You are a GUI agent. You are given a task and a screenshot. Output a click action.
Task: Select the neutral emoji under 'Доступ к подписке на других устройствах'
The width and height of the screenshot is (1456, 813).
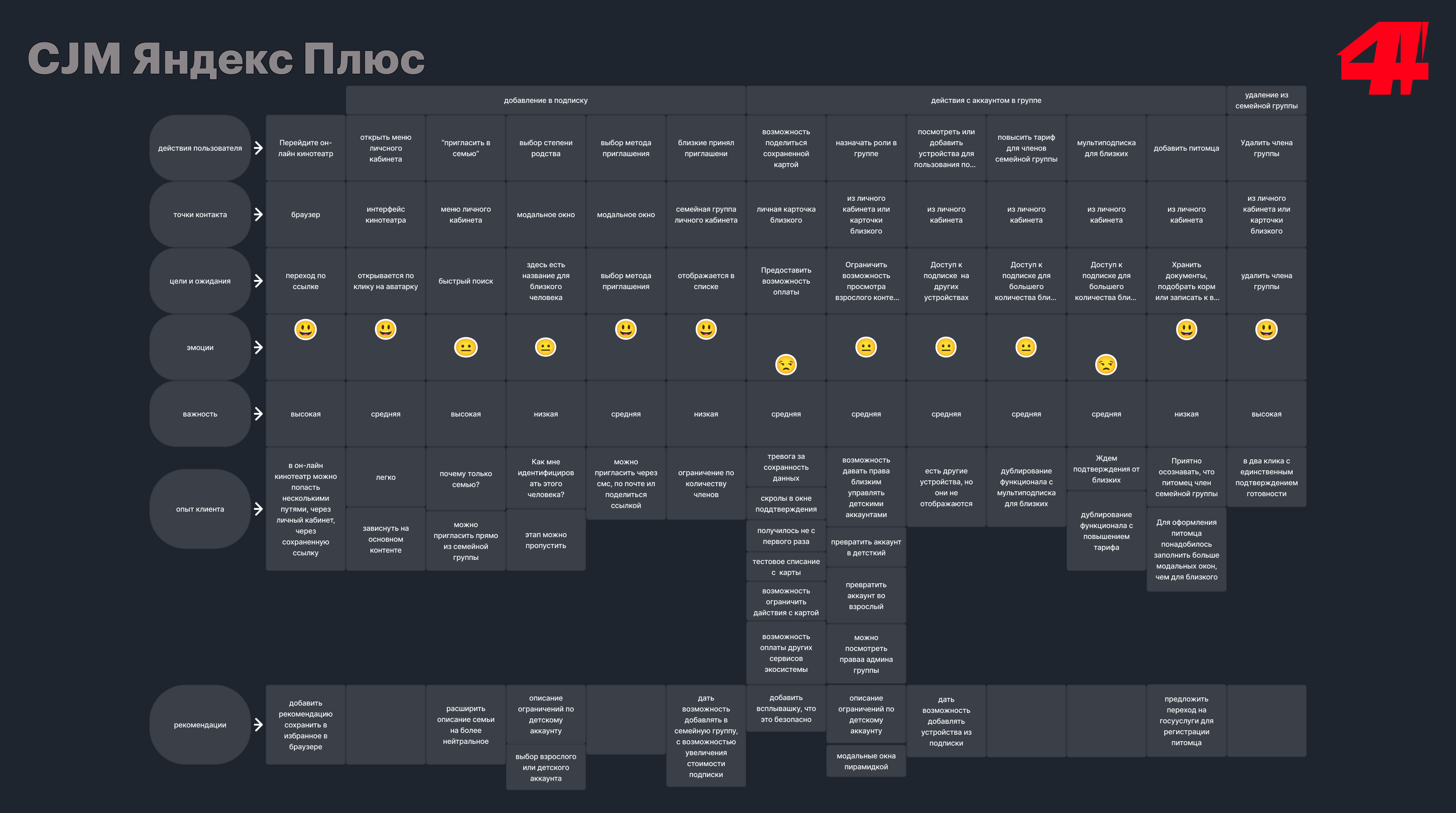point(945,347)
